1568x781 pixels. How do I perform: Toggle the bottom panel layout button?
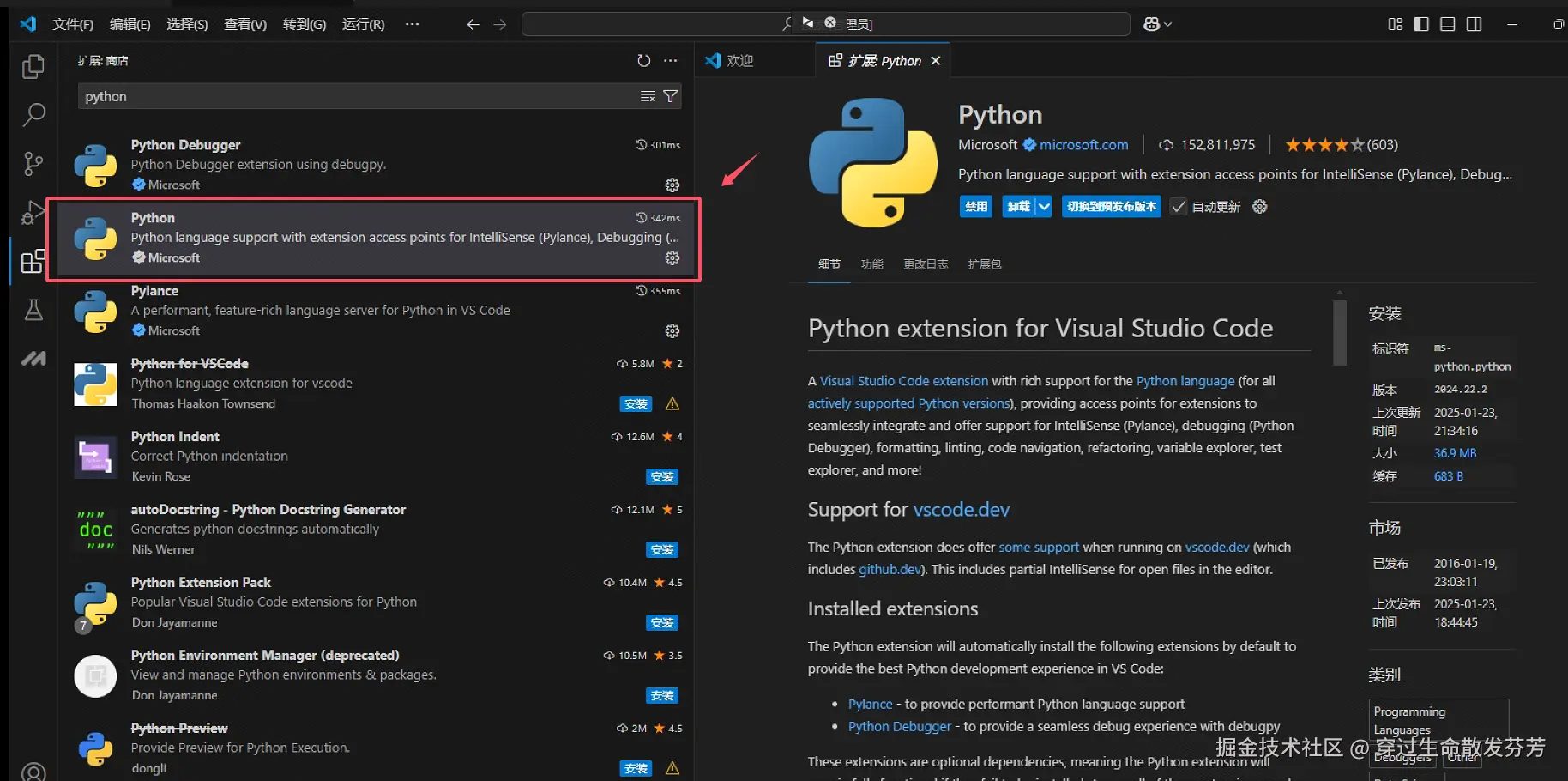point(1448,24)
